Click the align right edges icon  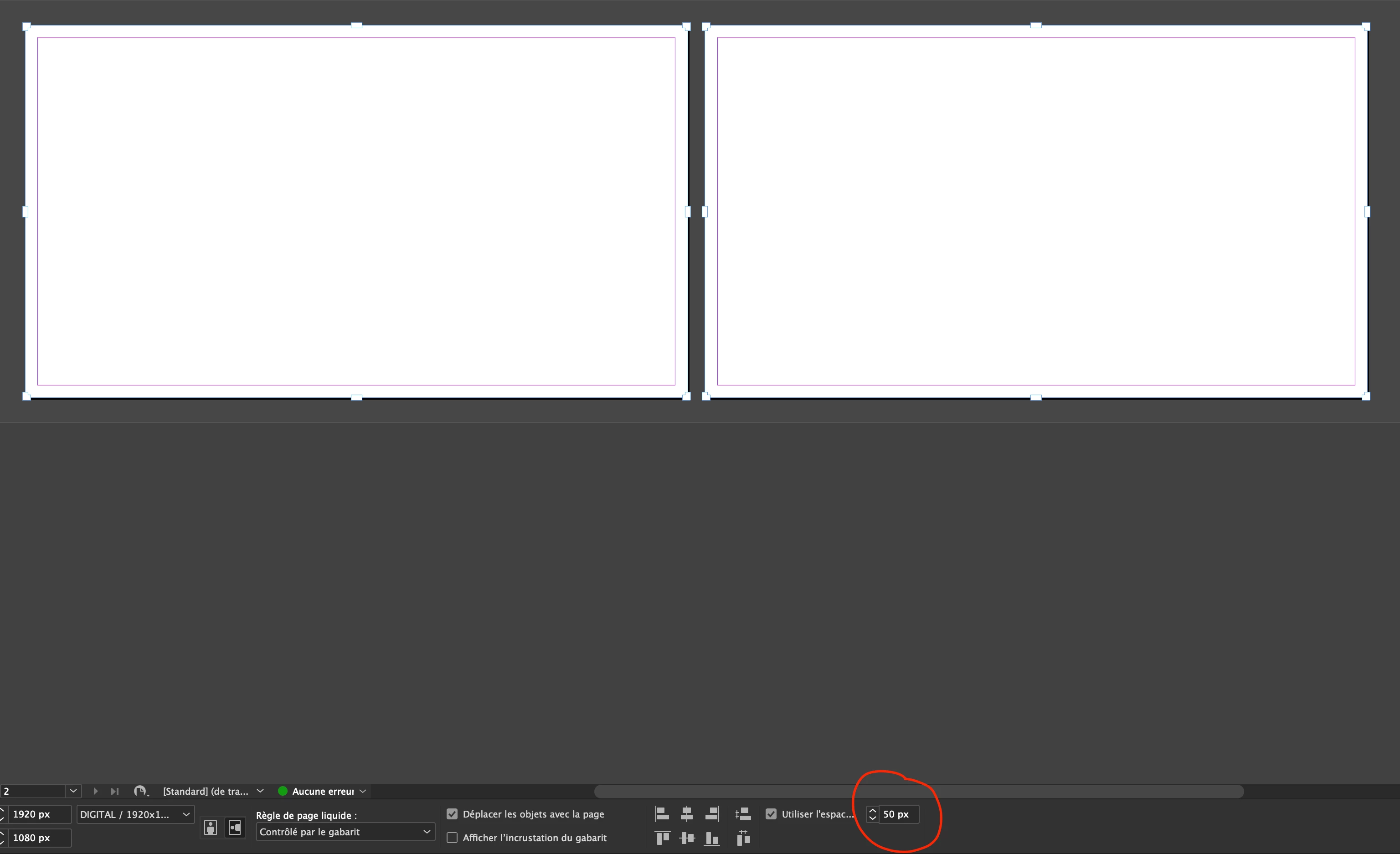point(712,813)
